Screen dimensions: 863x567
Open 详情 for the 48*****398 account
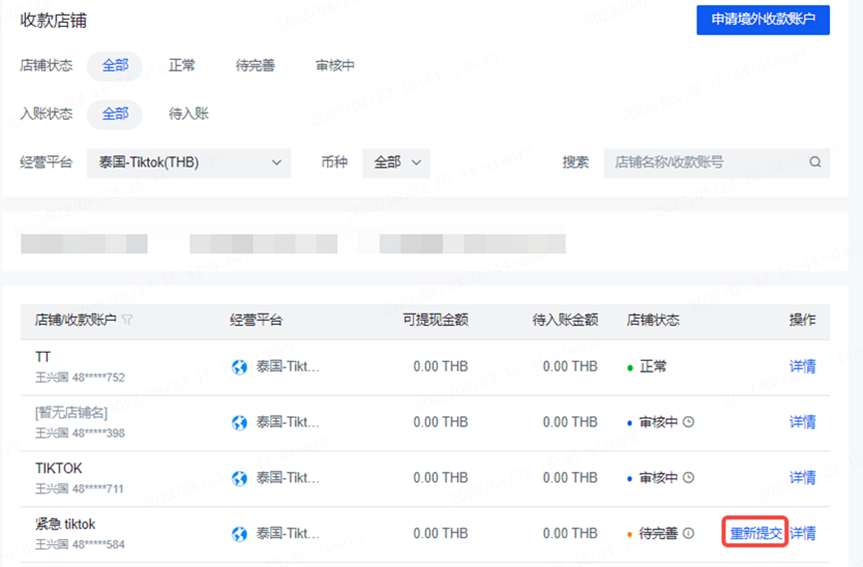click(x=802, y=422)
